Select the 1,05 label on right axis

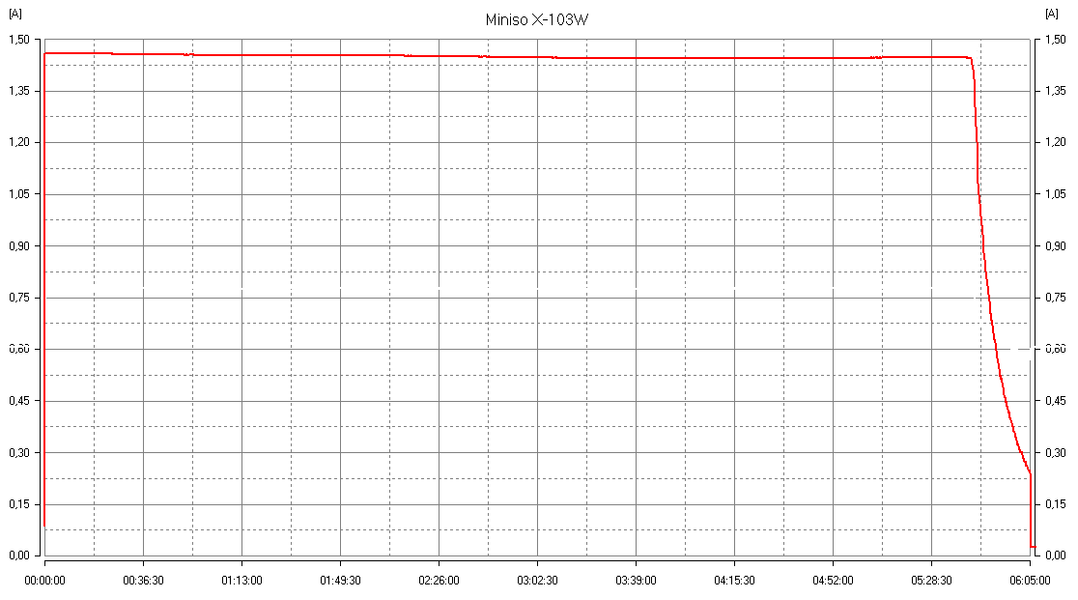[1055, 194]
